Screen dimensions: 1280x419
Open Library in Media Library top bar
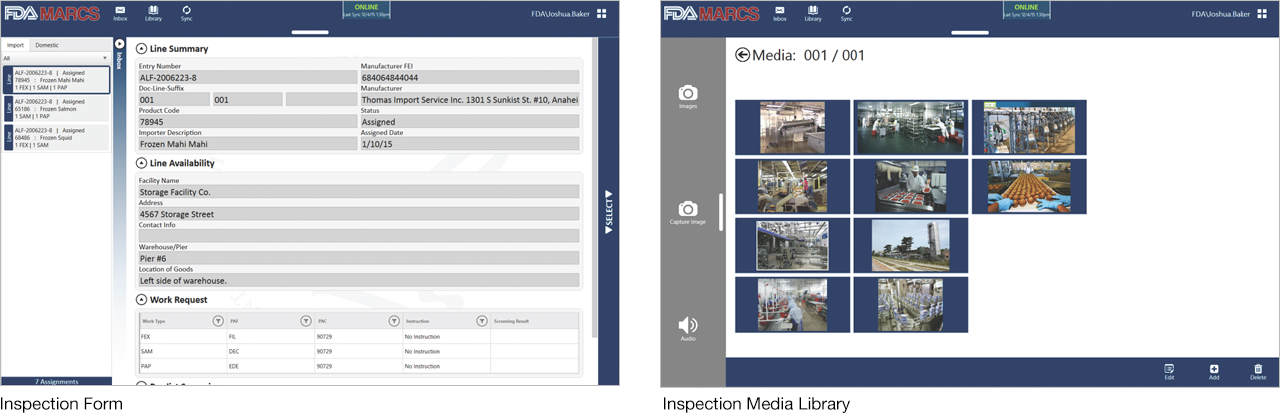click(x=813, y=13)
